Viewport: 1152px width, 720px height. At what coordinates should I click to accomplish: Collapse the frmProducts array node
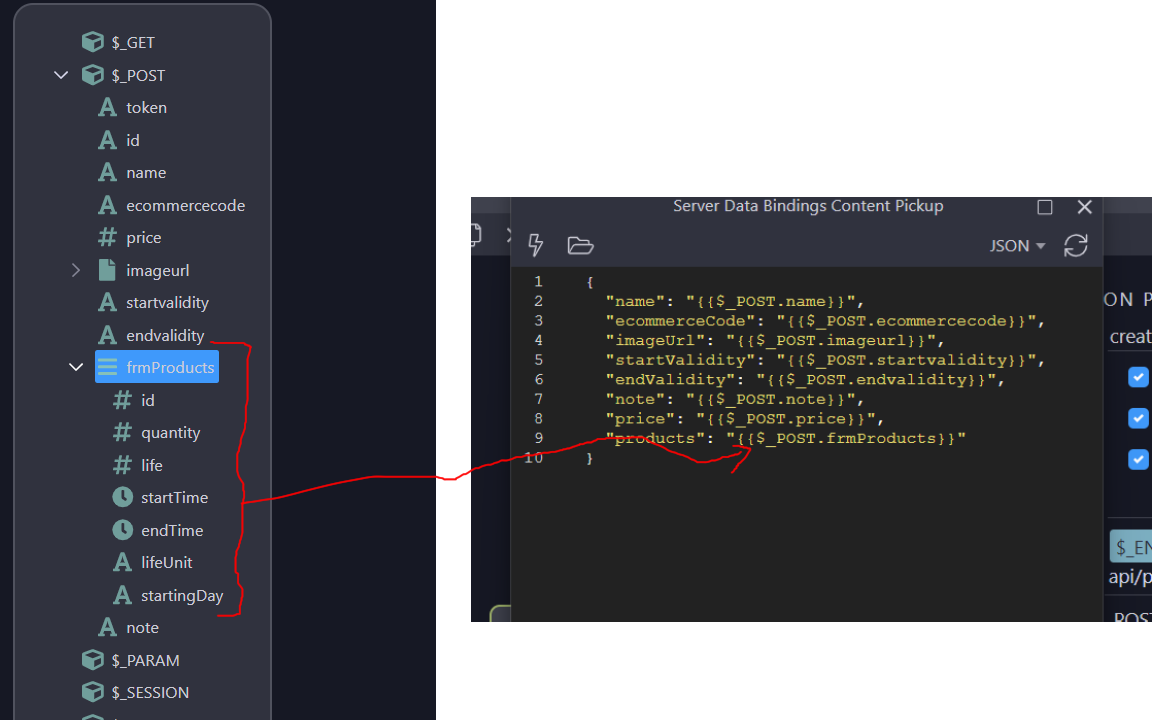[76, 367]
